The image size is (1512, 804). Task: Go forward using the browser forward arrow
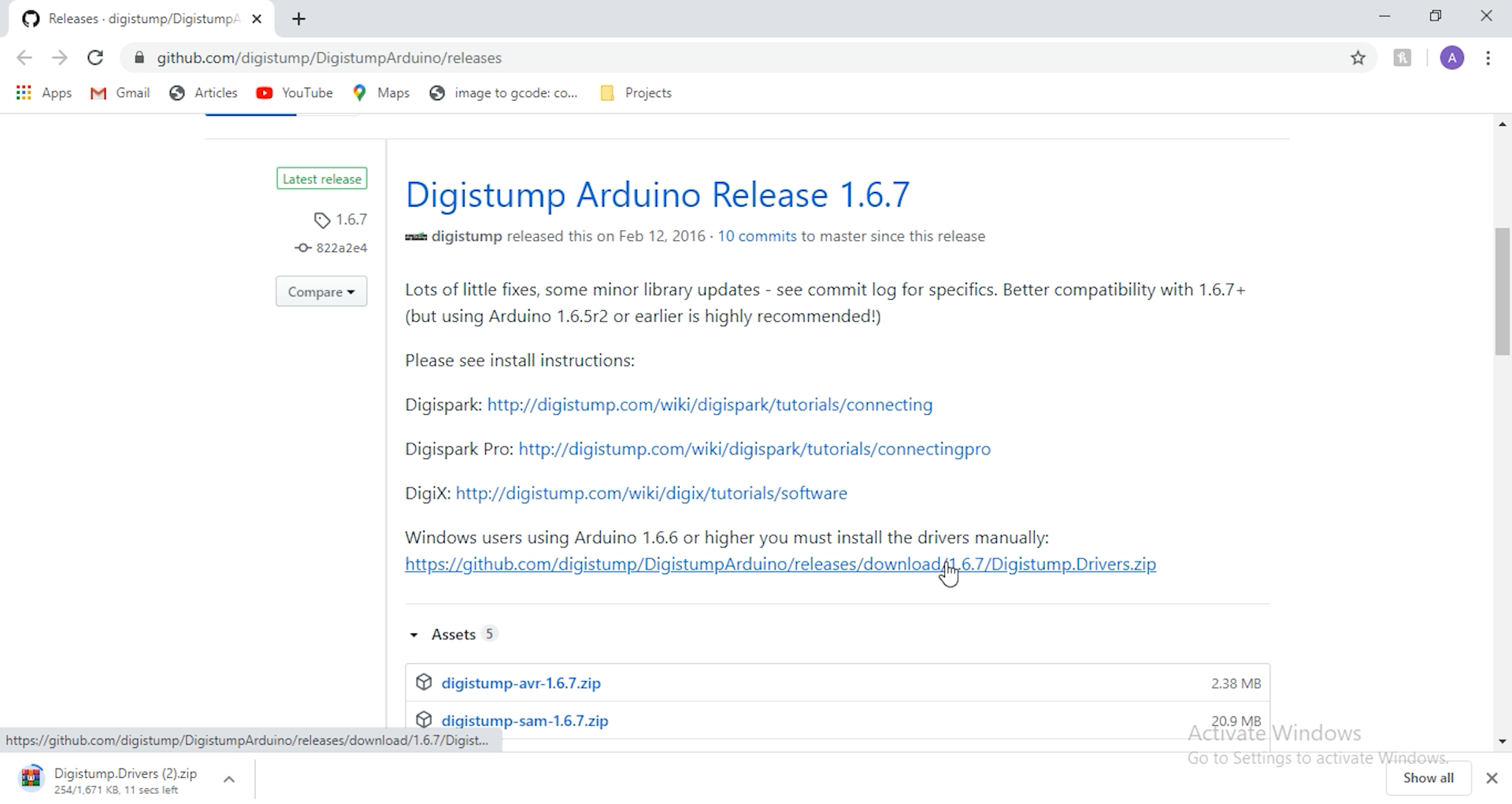[60, 57]
